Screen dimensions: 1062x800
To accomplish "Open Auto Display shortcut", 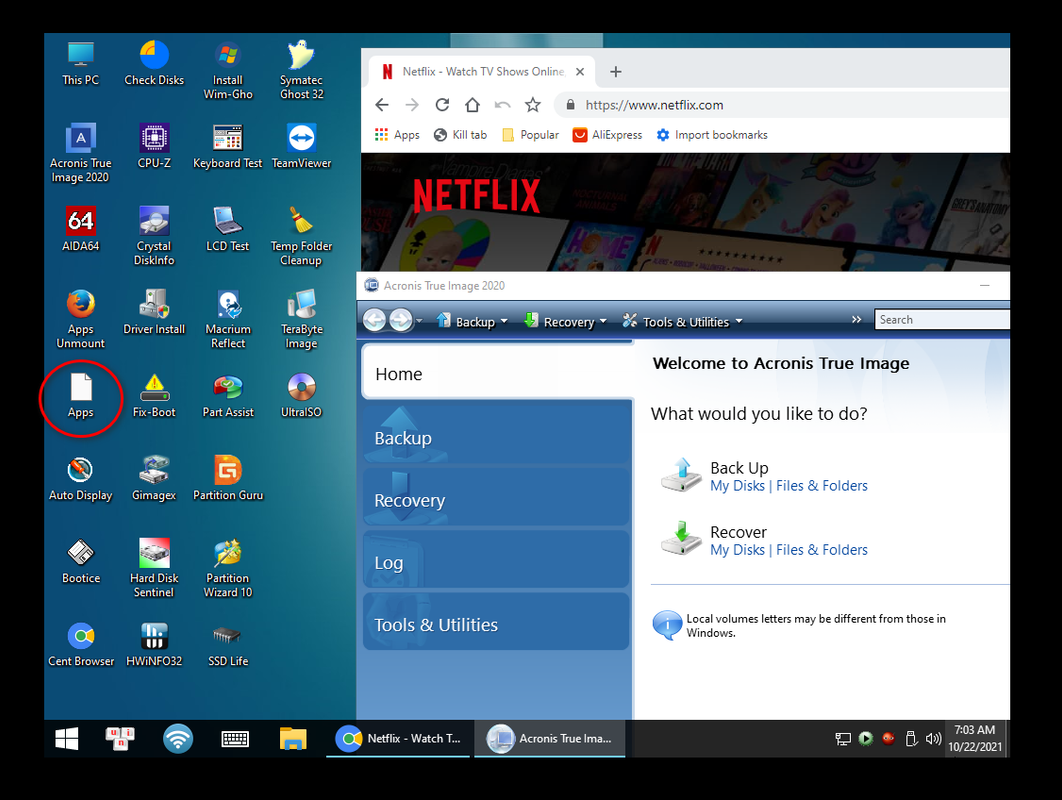I will click(81, 479).
